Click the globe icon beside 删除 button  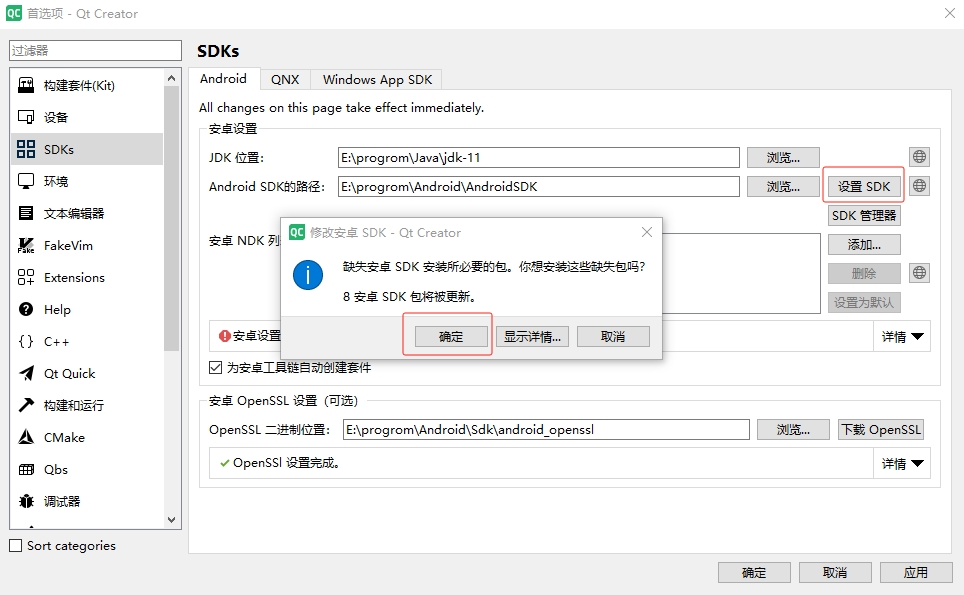click(919, 273)
